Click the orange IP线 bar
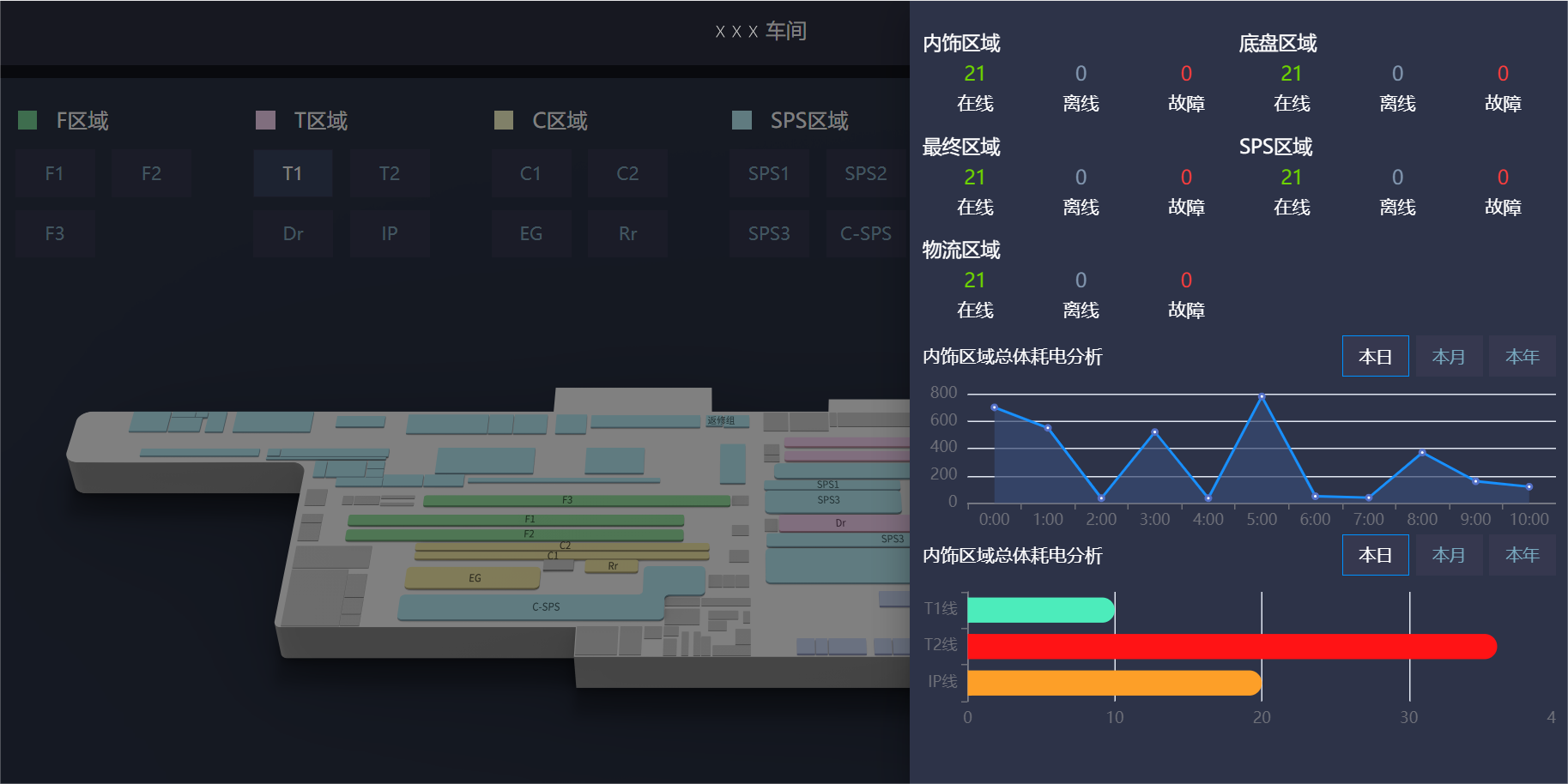This screenshot has width=1568, height=784. point(1113,683)
